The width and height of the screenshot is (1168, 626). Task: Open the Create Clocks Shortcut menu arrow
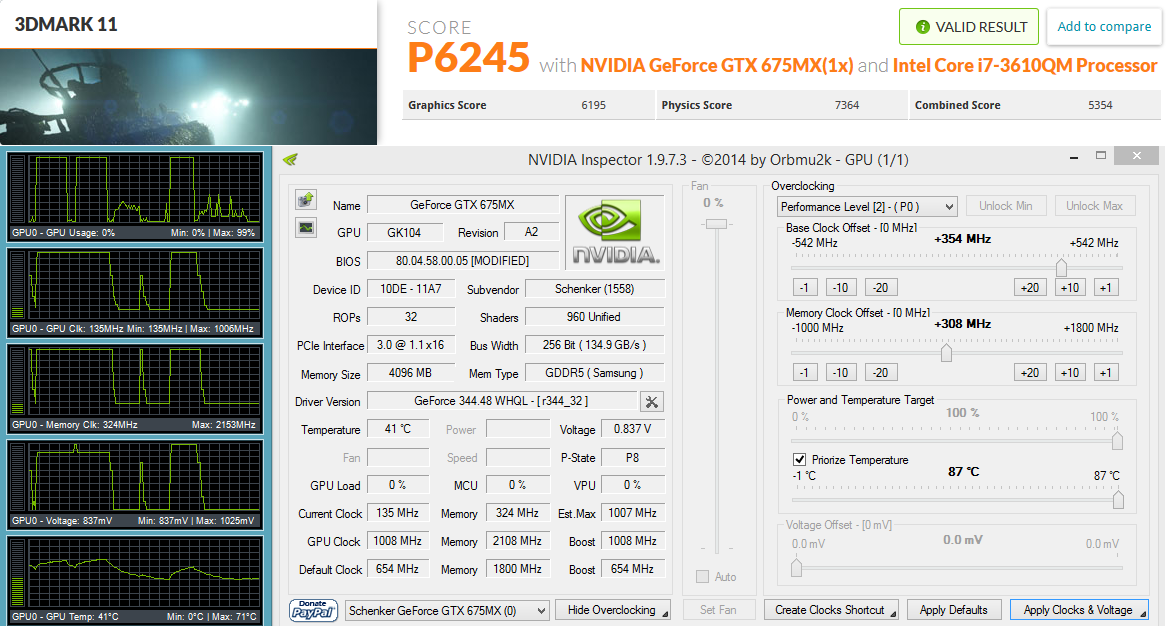coord(893,614)
